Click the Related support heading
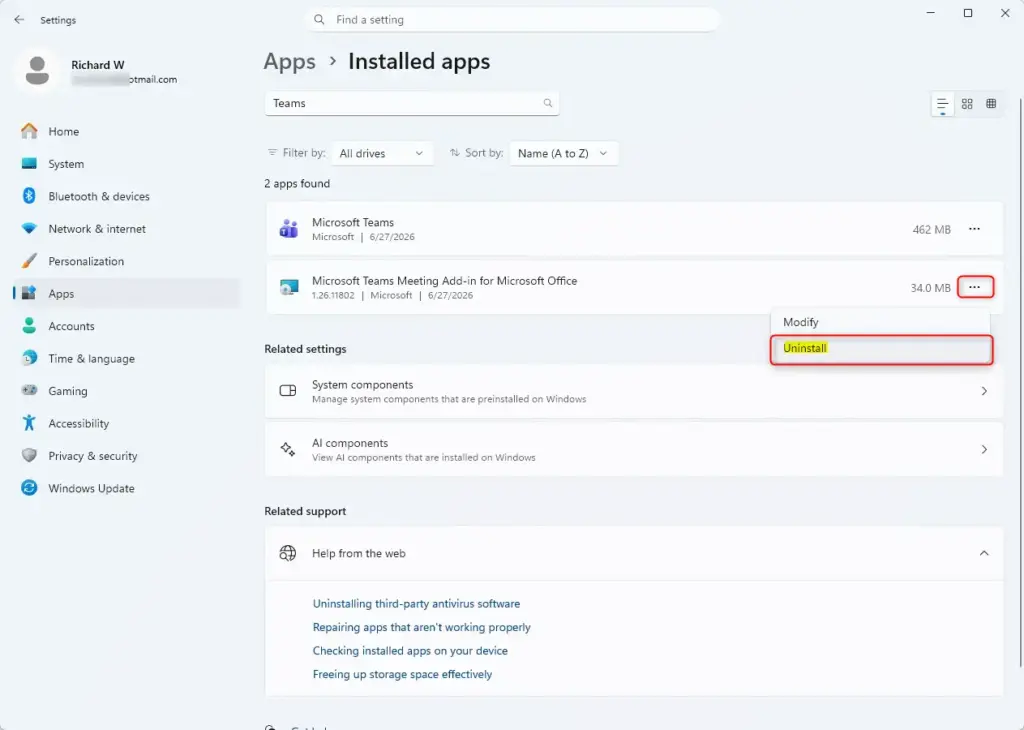 coord(305,511)
